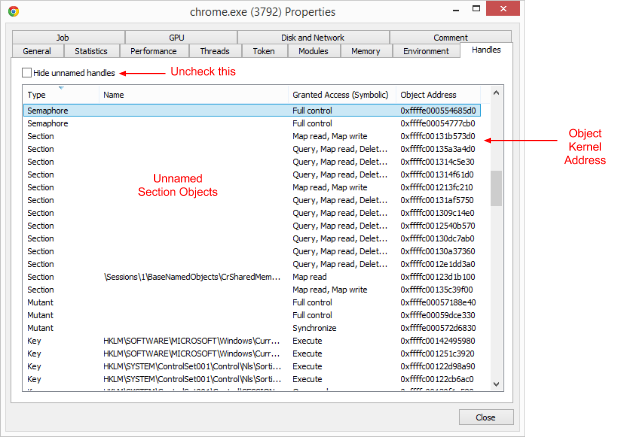Click the Close button at the bottom
Image resolution: width=624 pixels, height=437 pixels.
pyautogui.click(x=486, y=417)
